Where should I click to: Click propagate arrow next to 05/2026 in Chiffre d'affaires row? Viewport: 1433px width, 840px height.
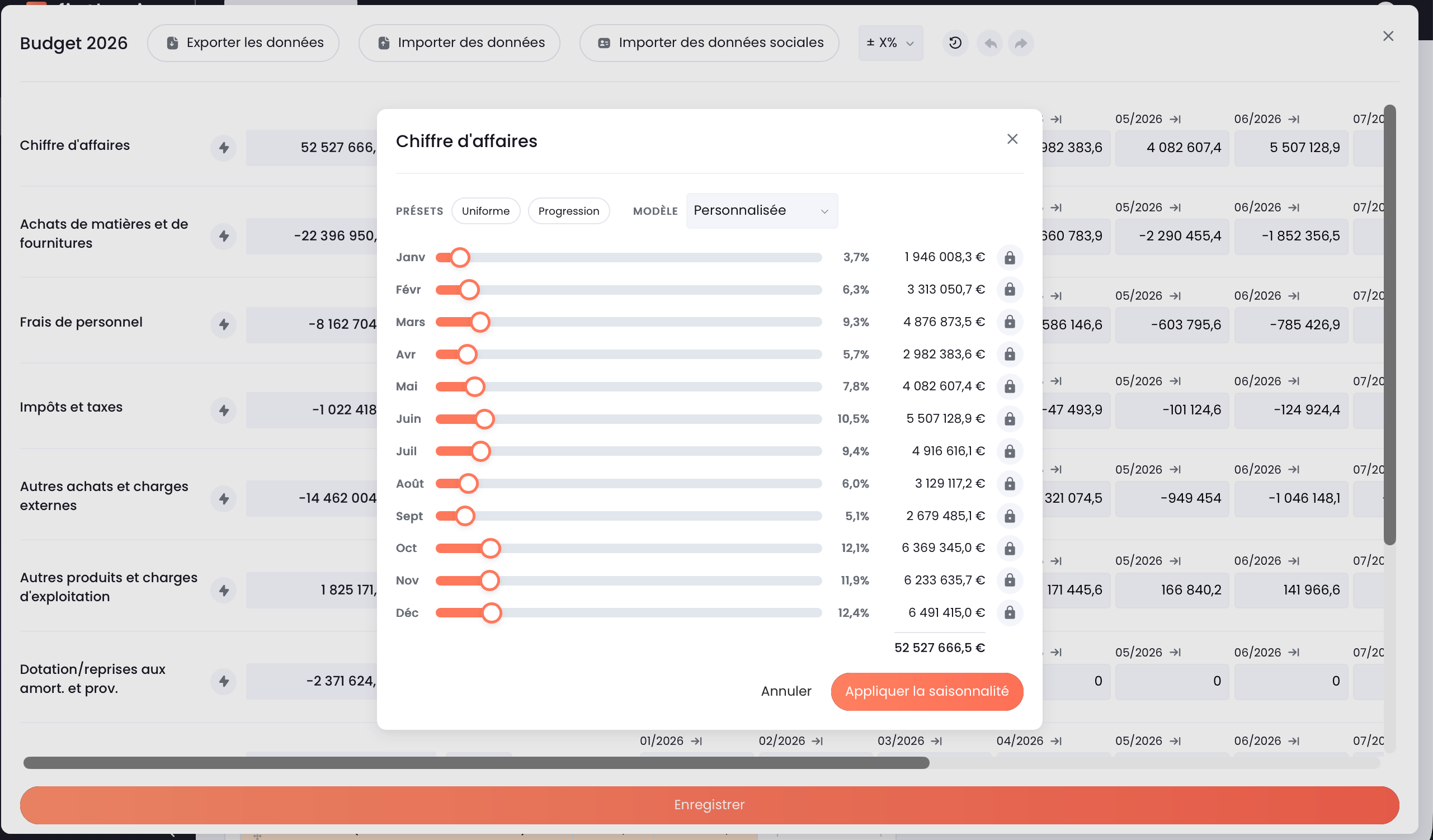coord(1175,120)
